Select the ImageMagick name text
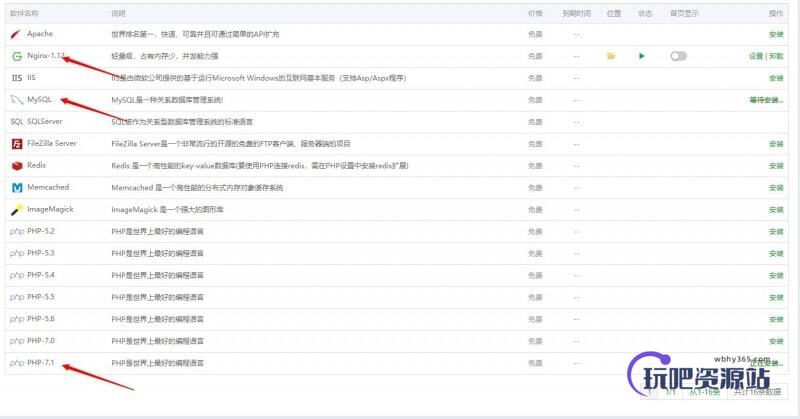800x419 pixels. (x=50, y=209)
